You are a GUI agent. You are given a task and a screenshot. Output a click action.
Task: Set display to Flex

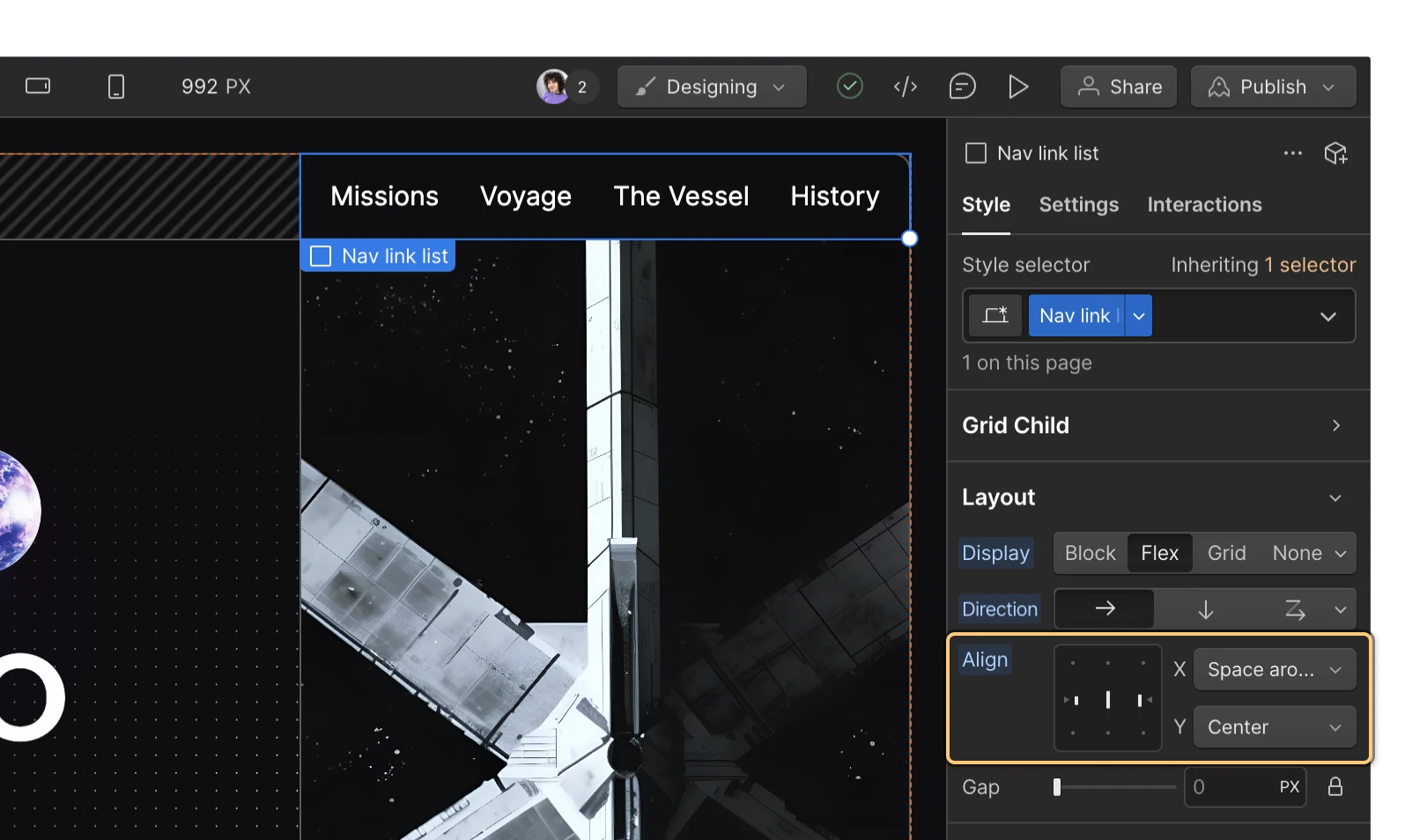pos(1159,553)
